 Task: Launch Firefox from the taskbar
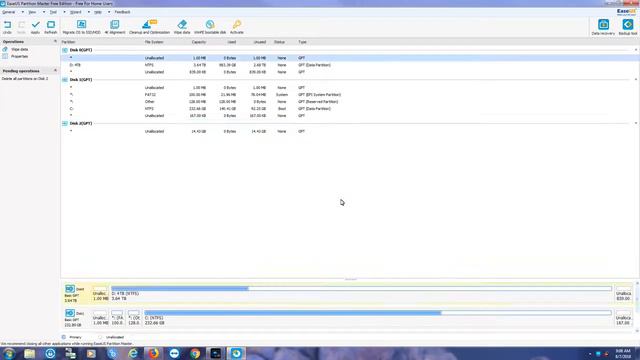153,353
